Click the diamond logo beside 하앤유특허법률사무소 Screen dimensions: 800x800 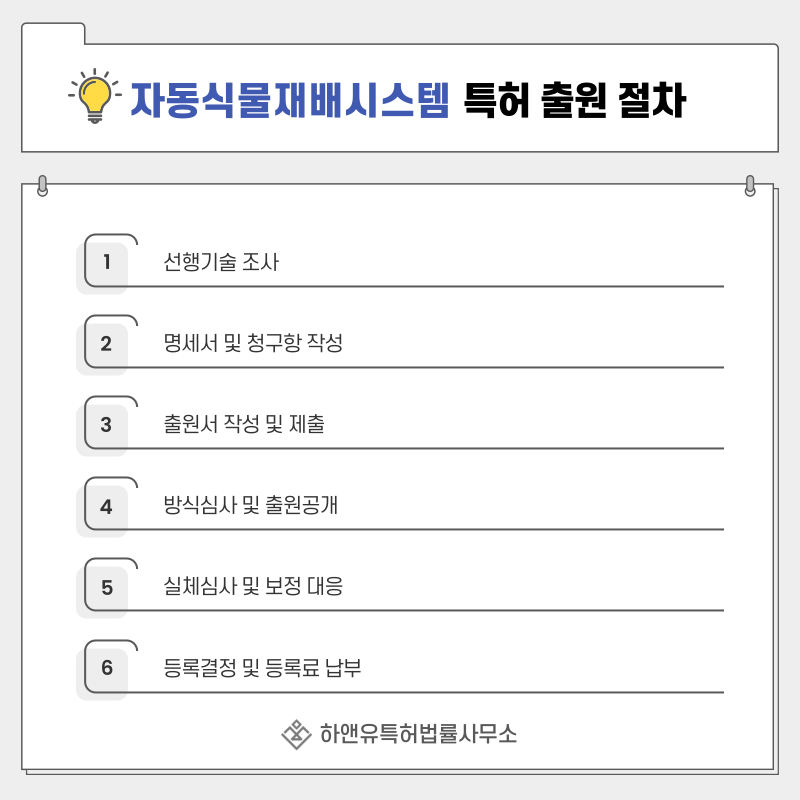coord(296,735)
